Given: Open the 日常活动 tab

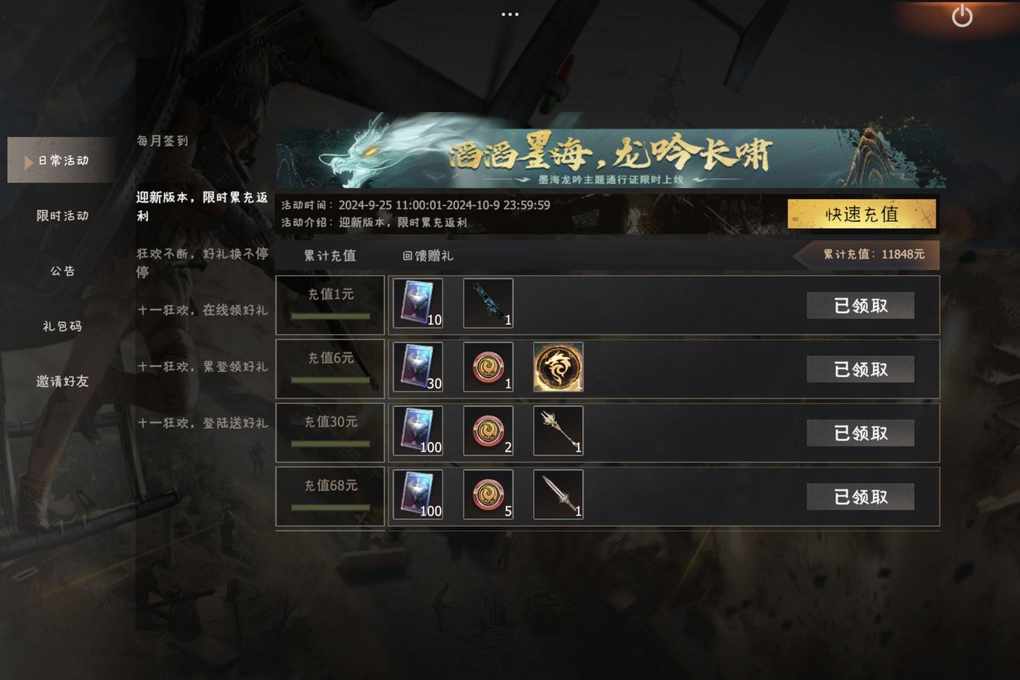Looking at the screenshot, I should tap(62, 160).
